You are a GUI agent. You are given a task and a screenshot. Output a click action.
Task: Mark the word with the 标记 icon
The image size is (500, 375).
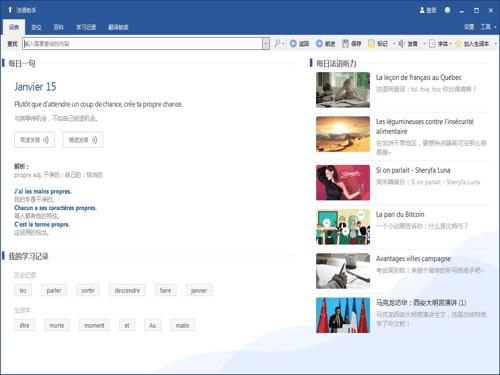[x=371, y=44]
